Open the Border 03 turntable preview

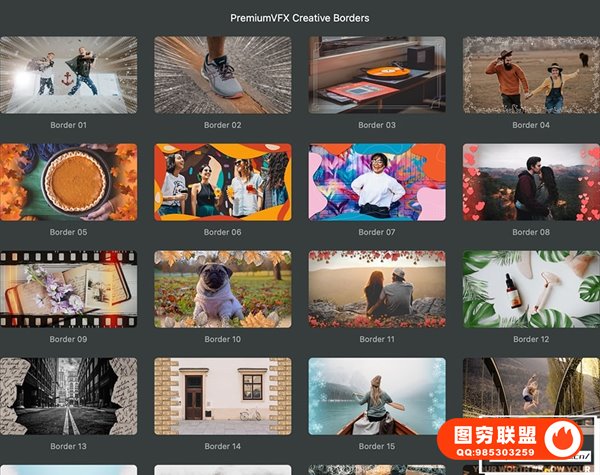pos(377,75)
